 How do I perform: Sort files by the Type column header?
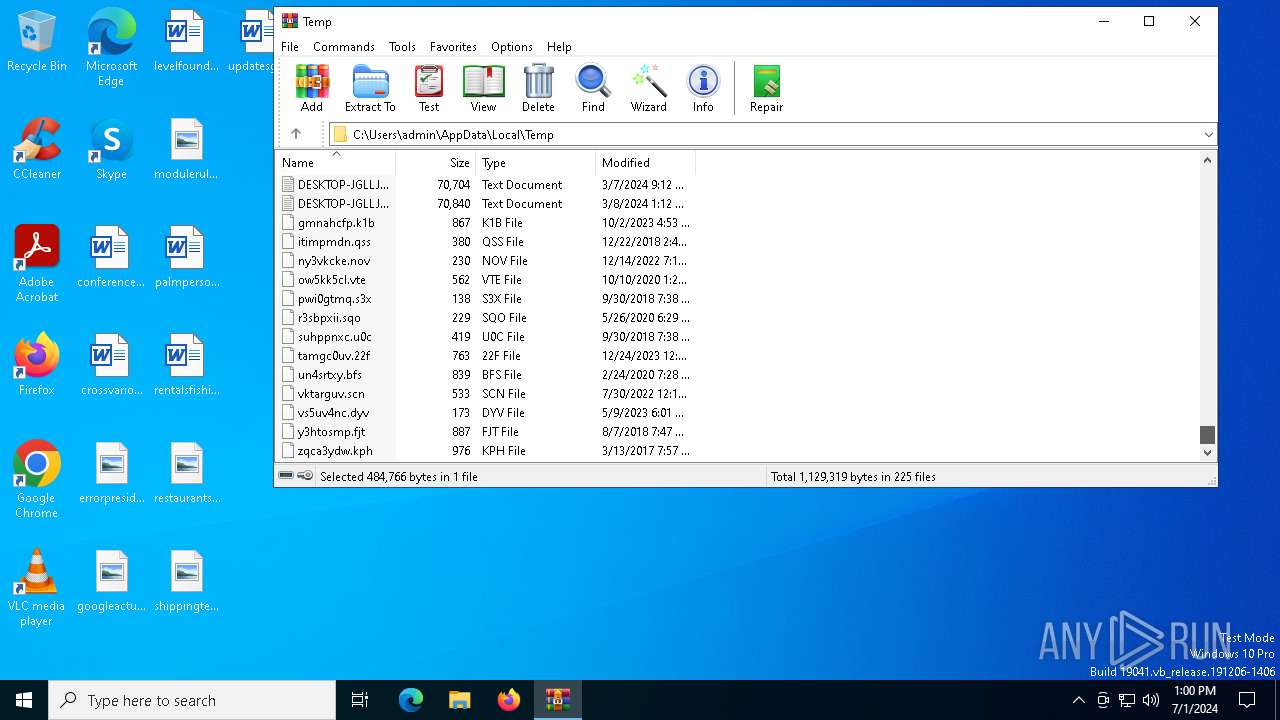coord(535,162)
